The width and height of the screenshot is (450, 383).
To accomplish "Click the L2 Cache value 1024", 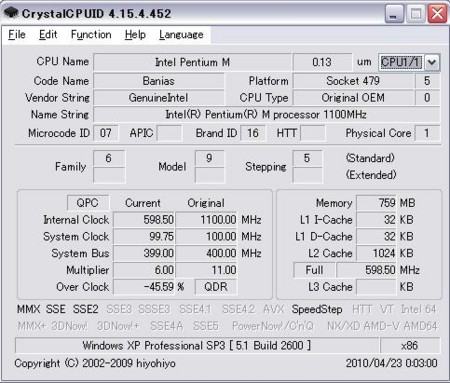I will pos(376,253).
